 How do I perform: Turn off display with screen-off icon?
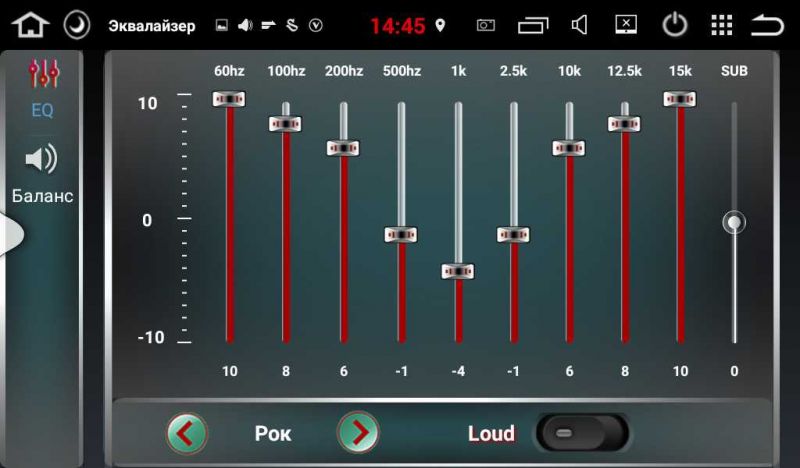pyautogui.click(x=626, y=24)
